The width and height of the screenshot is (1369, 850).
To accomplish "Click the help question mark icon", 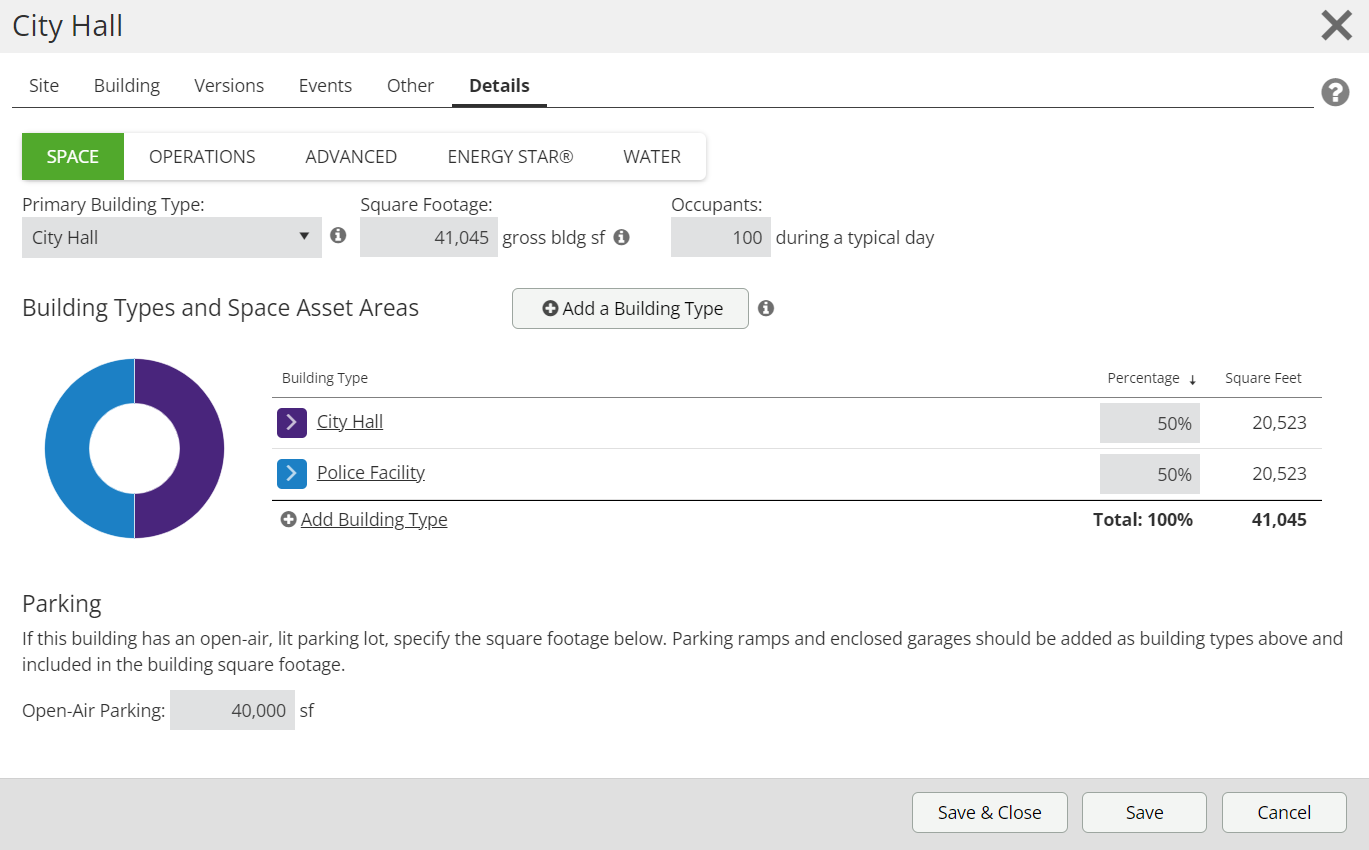I will point(1335,93).
